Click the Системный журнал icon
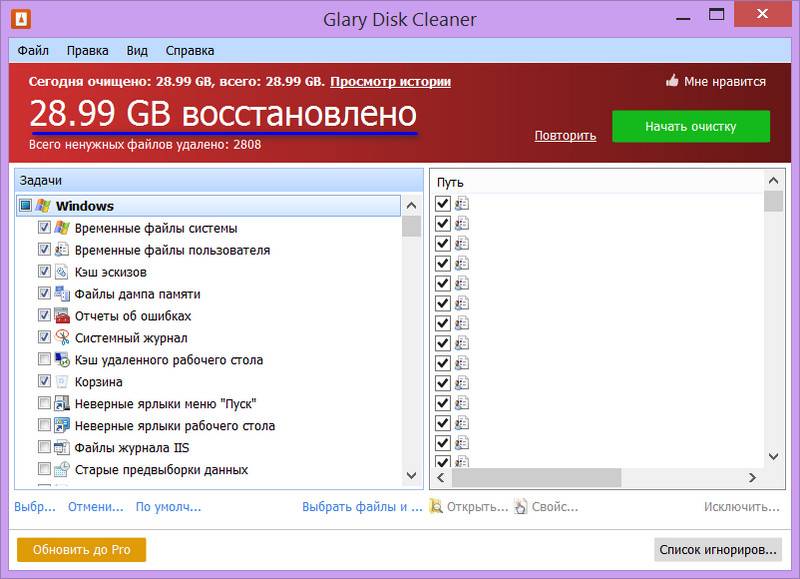Screen dimensions: 800x579 62,338
